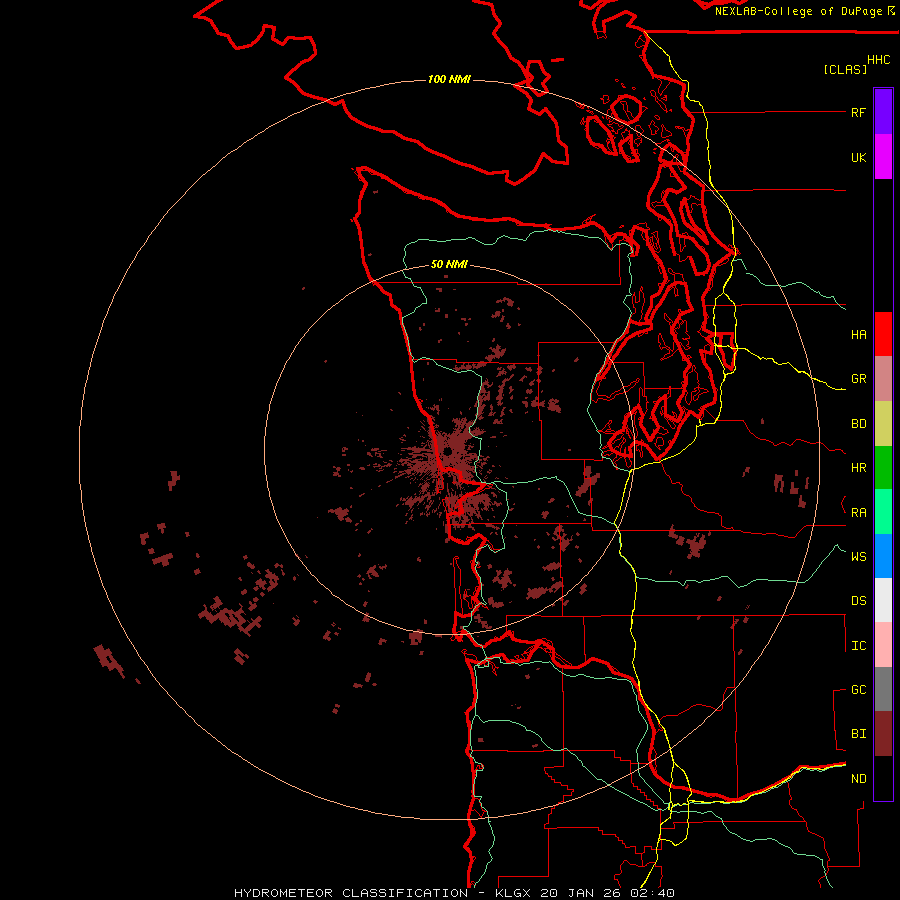This screenshot has height=900, width=900.
Task: Click the HHC product code label
Action: [x=878, y=60]
